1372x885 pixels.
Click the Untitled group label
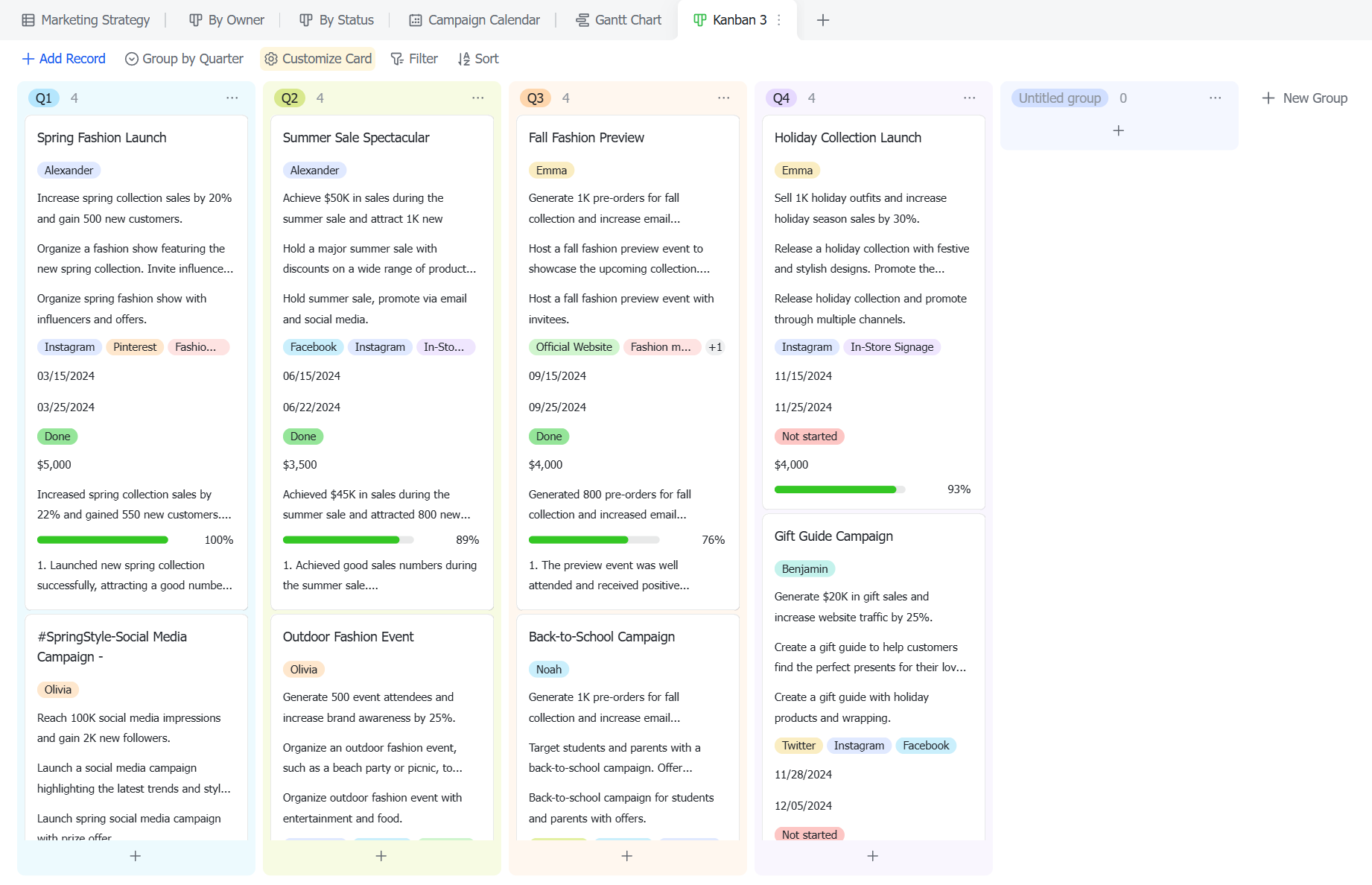pyautogui.click(x=1059, y=98)
